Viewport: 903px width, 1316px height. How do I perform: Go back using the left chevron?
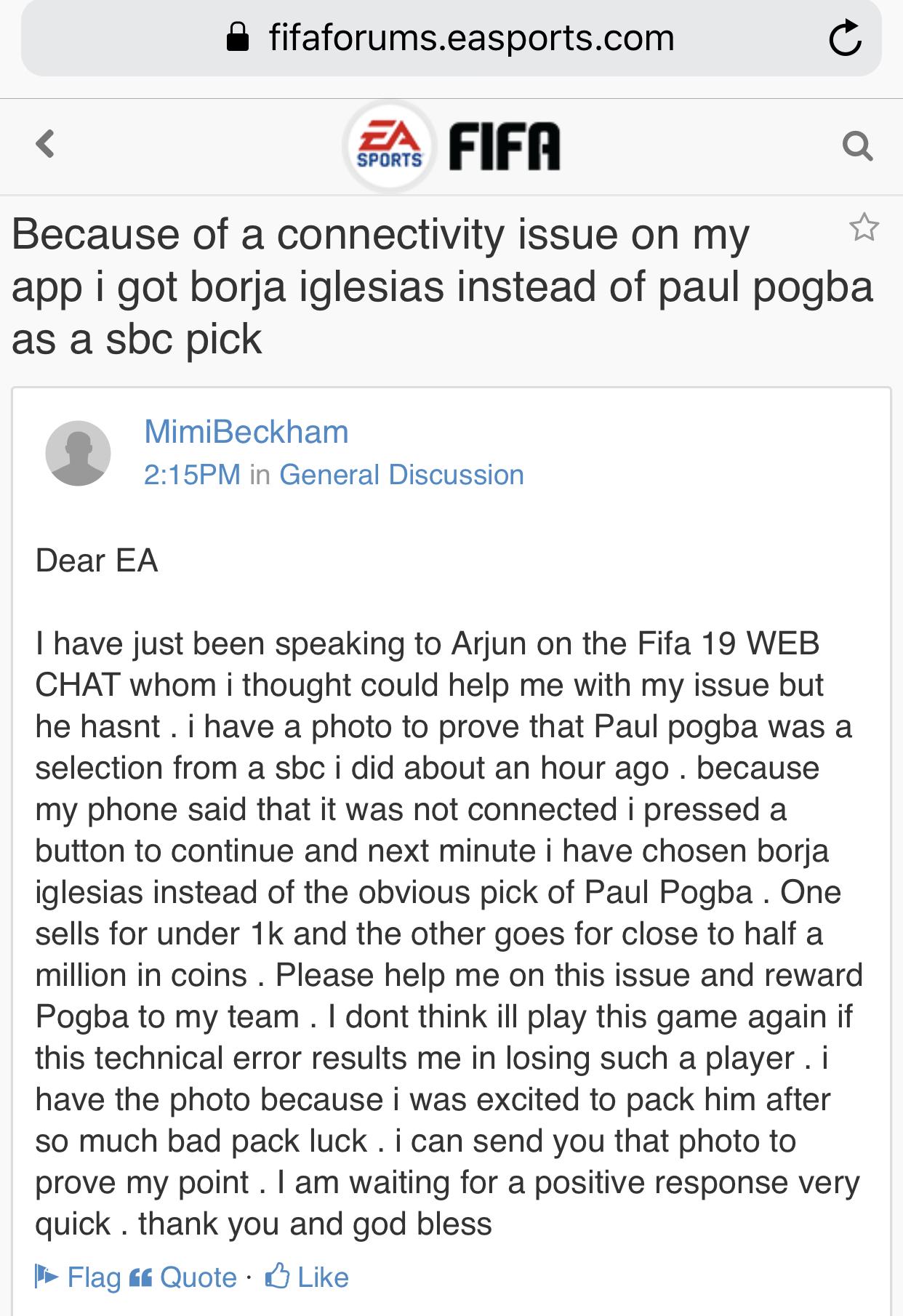coord(45,143)
